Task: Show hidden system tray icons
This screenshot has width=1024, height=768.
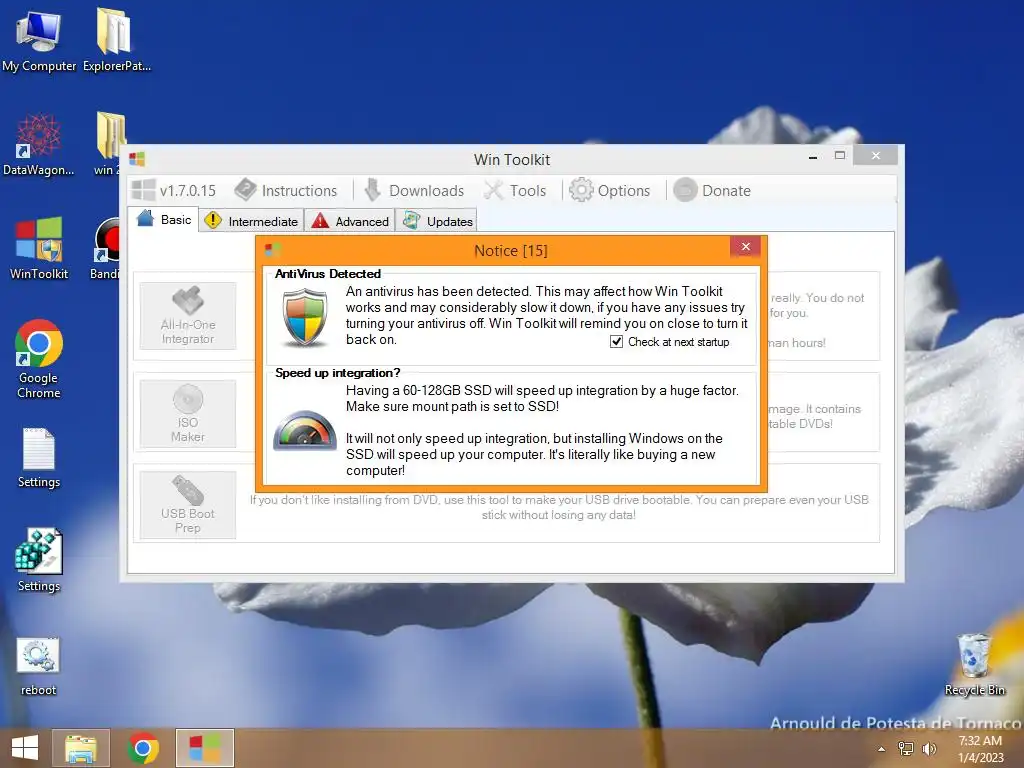Action: pyautogui.click(x=881, y=749)
